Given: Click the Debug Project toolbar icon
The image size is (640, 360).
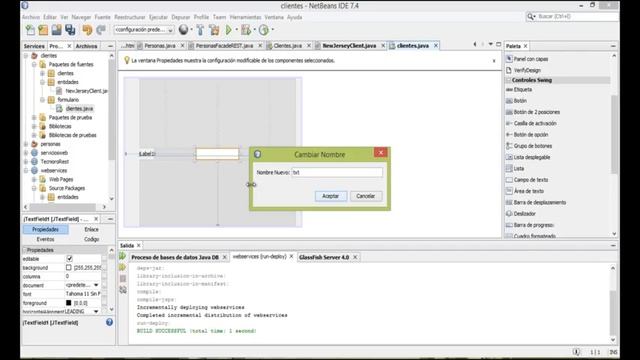Looking at the screenshot, I should point(246,30).
